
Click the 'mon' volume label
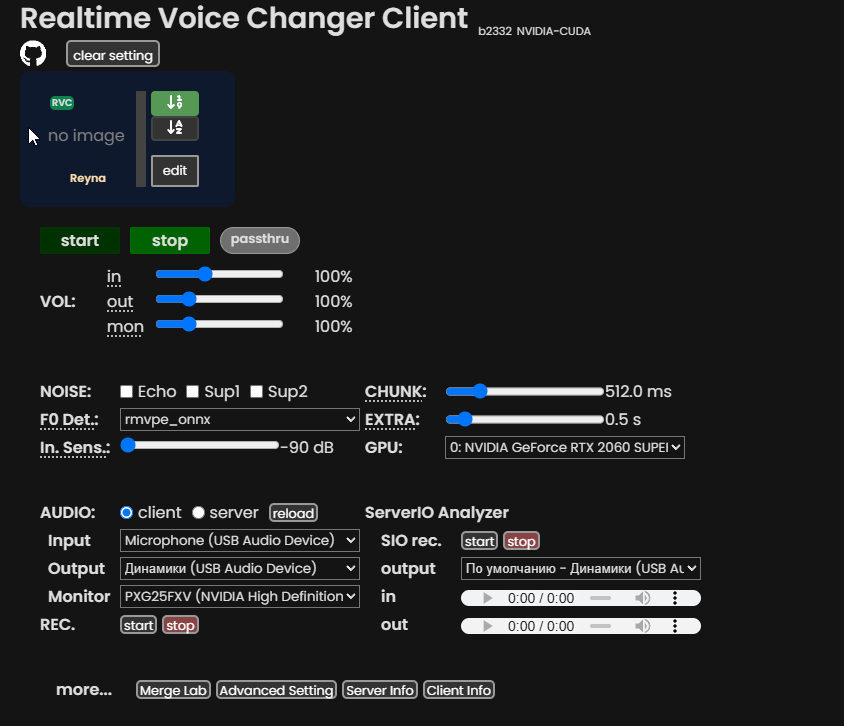point(125,327)
